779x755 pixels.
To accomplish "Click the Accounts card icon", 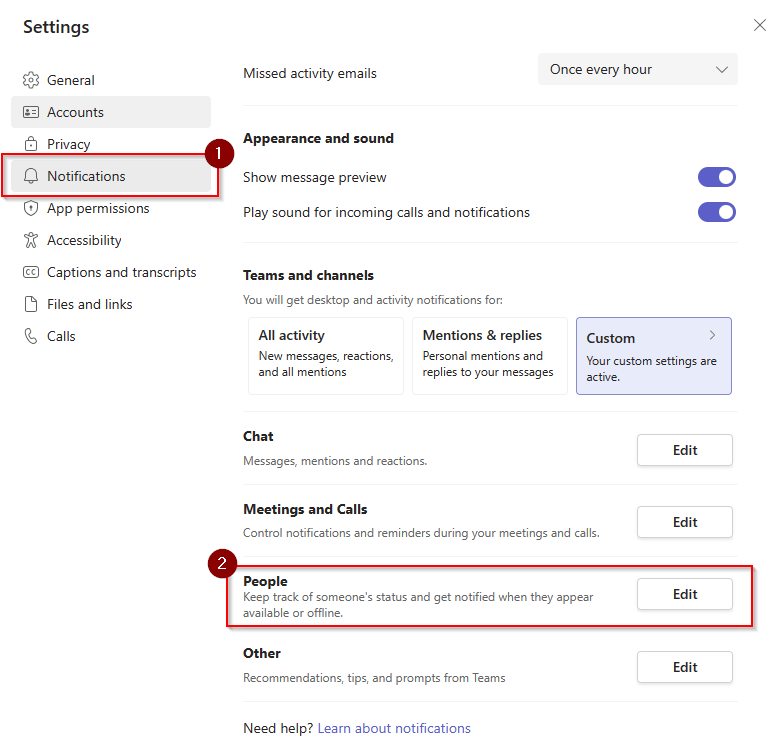I will 31,112.
